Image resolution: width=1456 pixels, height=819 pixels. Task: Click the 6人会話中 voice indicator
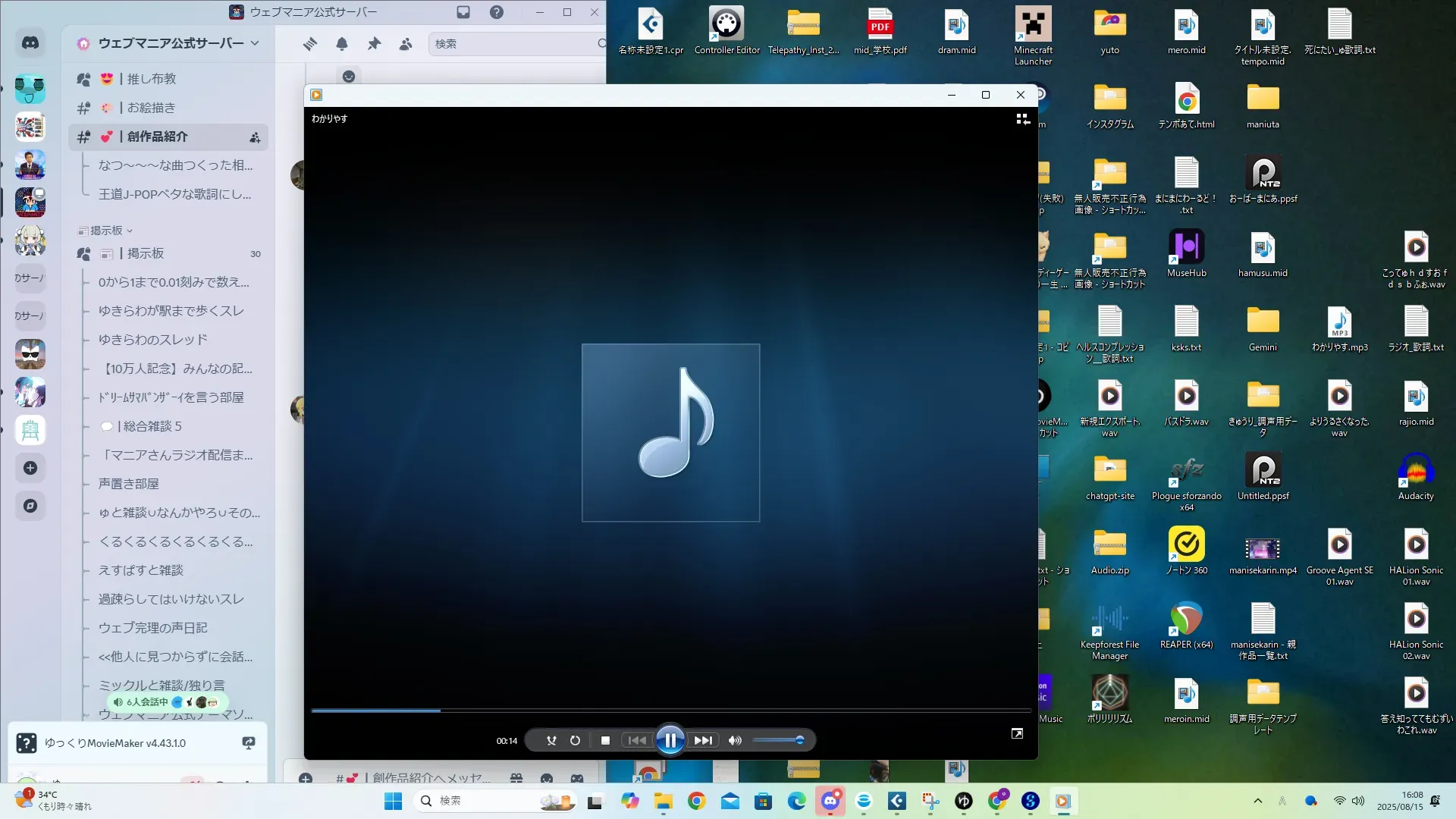[146, 702]
